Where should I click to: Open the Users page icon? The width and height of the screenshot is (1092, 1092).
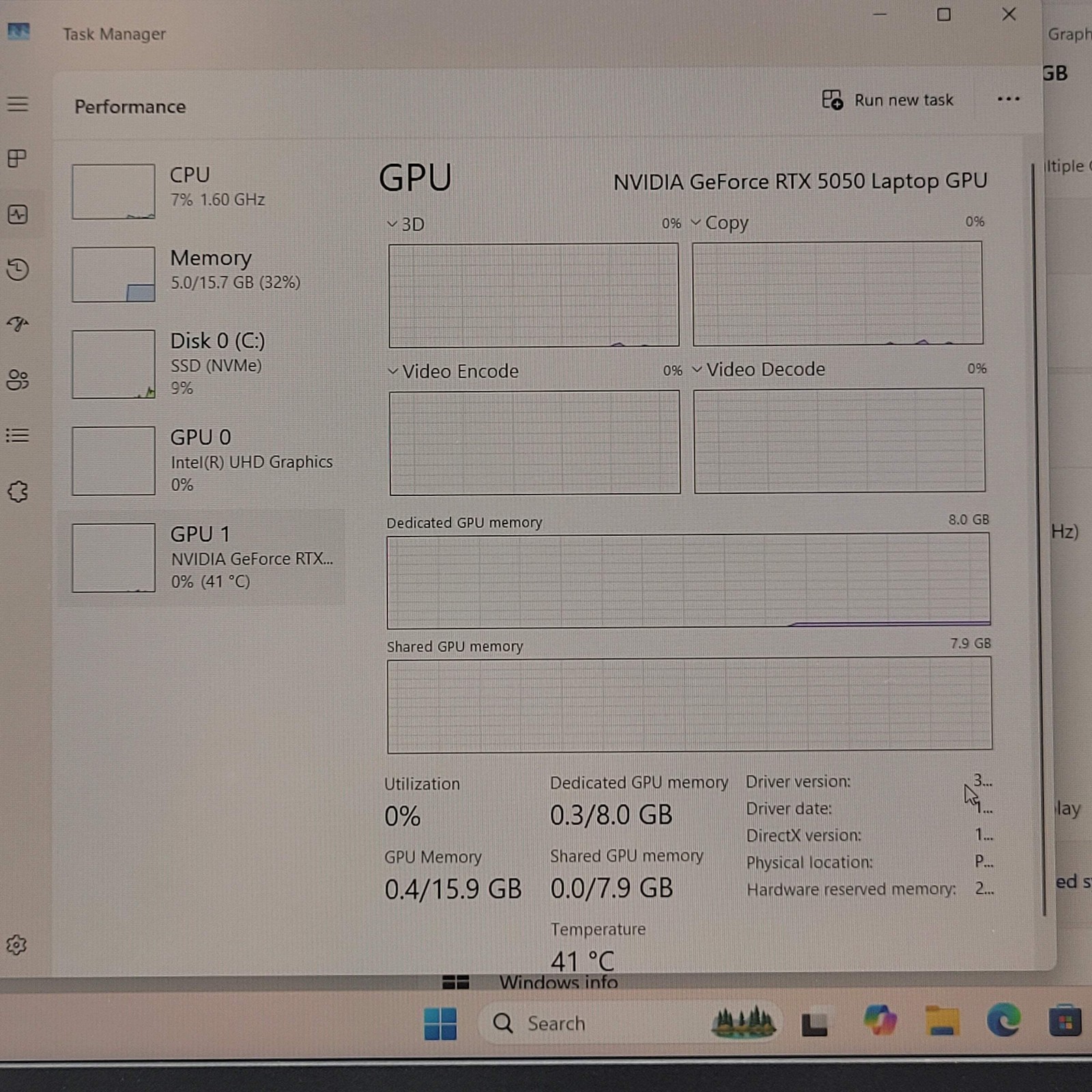tap(18, 380)
